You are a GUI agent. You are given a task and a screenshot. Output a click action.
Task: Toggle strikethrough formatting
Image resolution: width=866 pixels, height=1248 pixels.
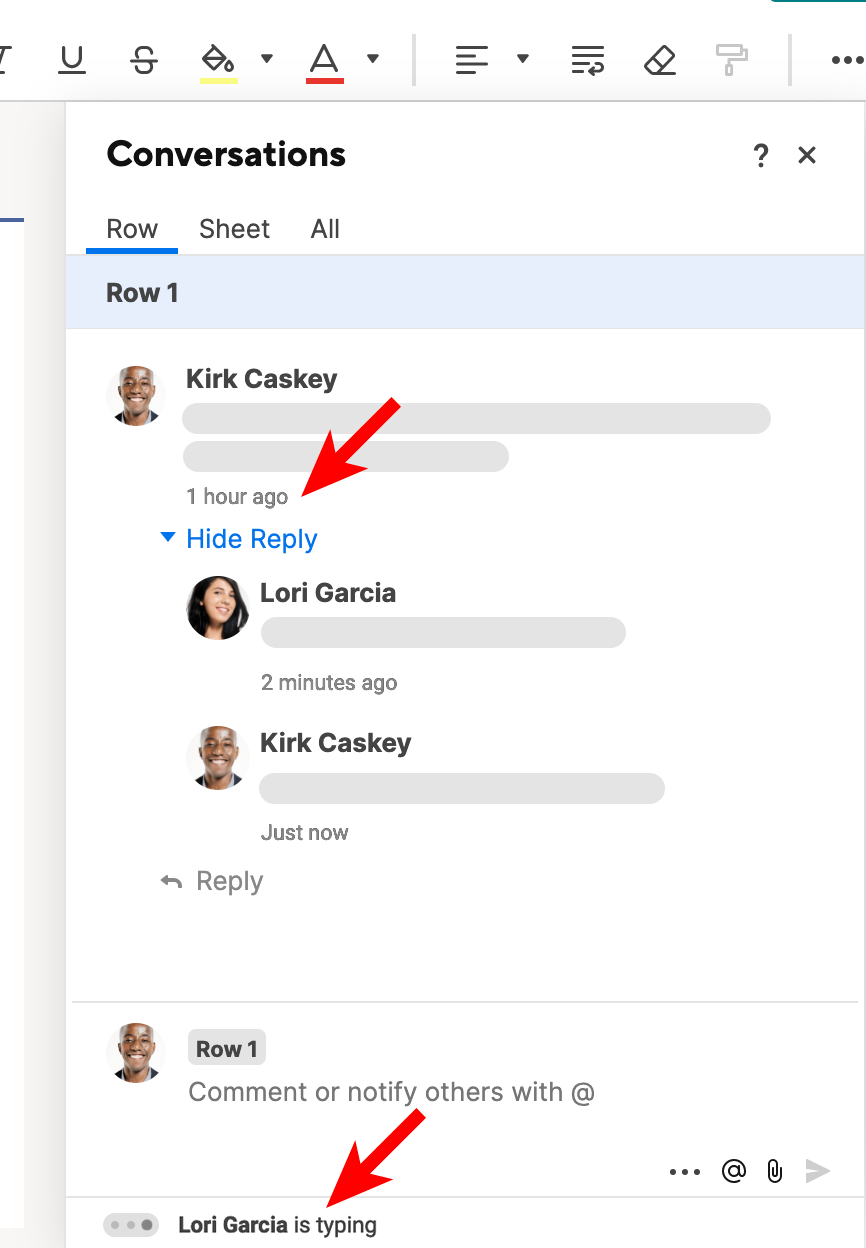click(x=144, y=59)
